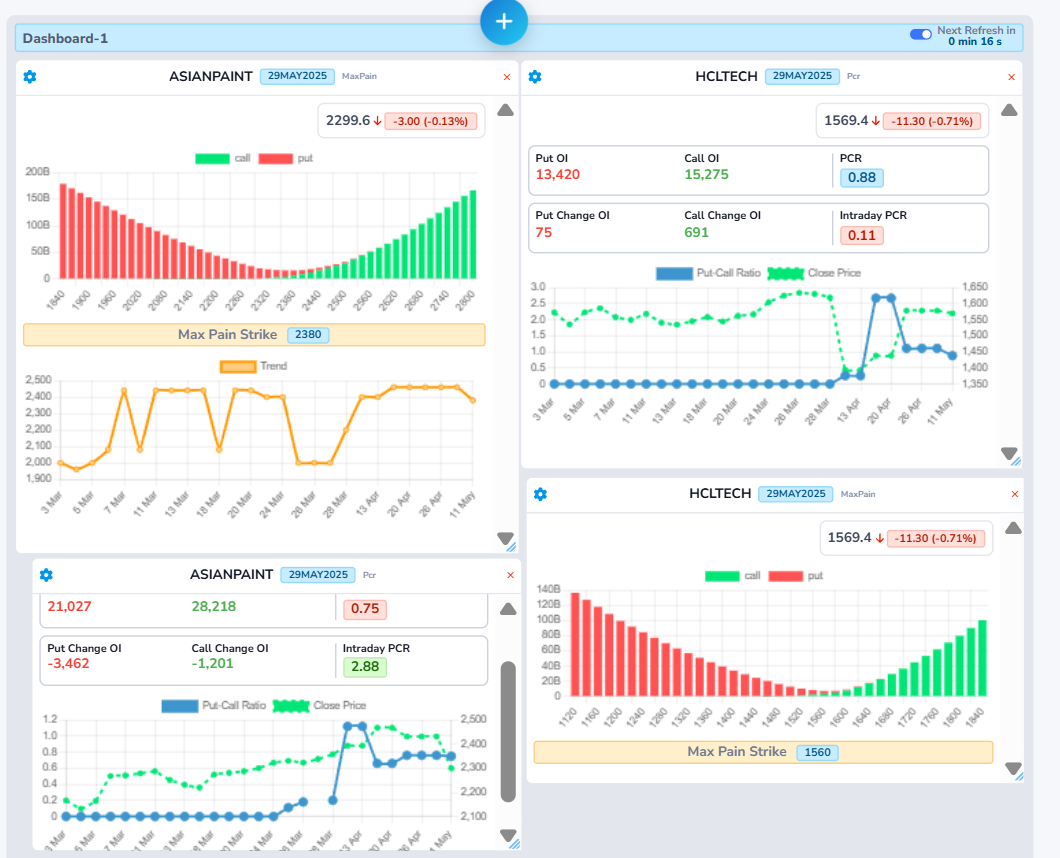This screenshot has height=858, width=1060.
Task: Click the MaxPain label beside ASIANPAINT title
Action: coord(359,76)
